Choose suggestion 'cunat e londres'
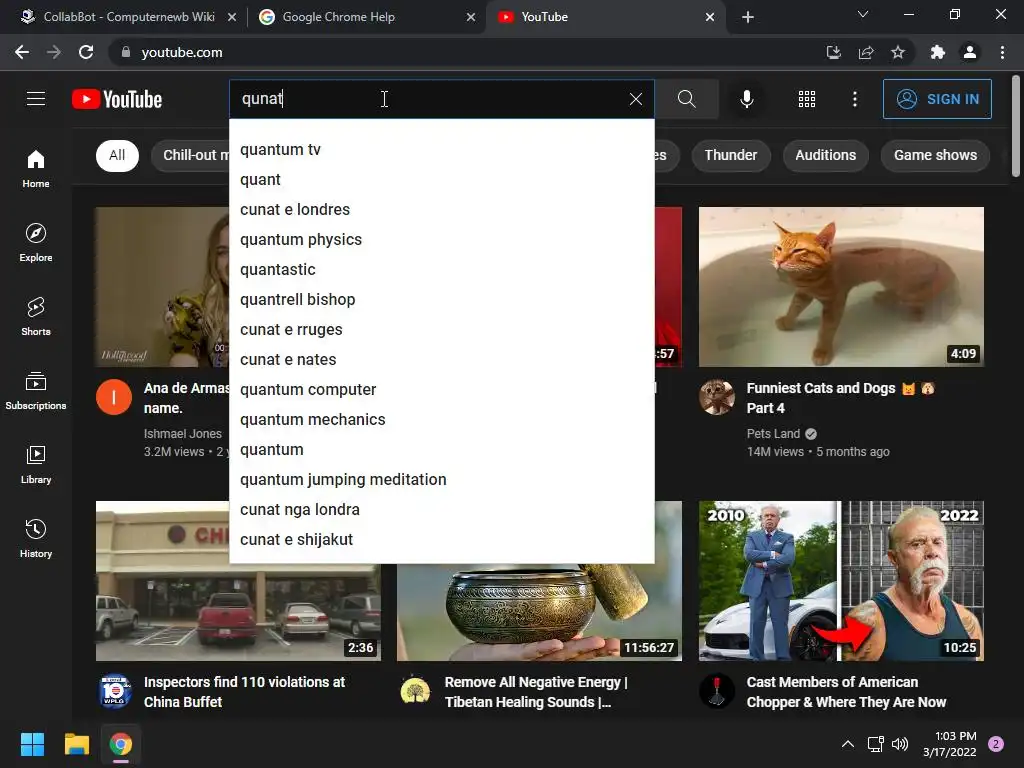 [x=441, y=210]
